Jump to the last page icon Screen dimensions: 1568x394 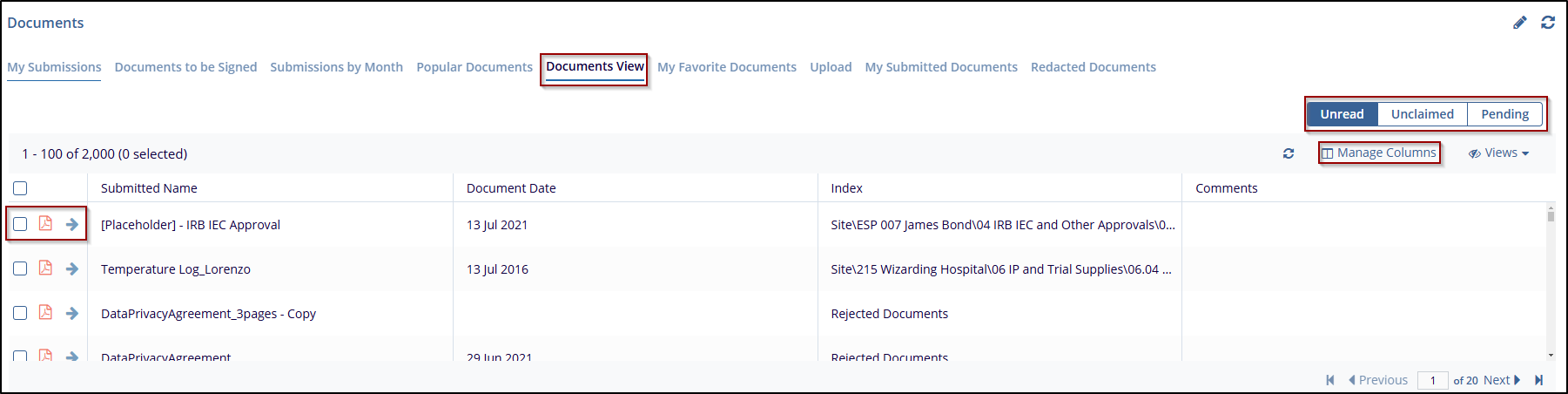(1539, 380)
